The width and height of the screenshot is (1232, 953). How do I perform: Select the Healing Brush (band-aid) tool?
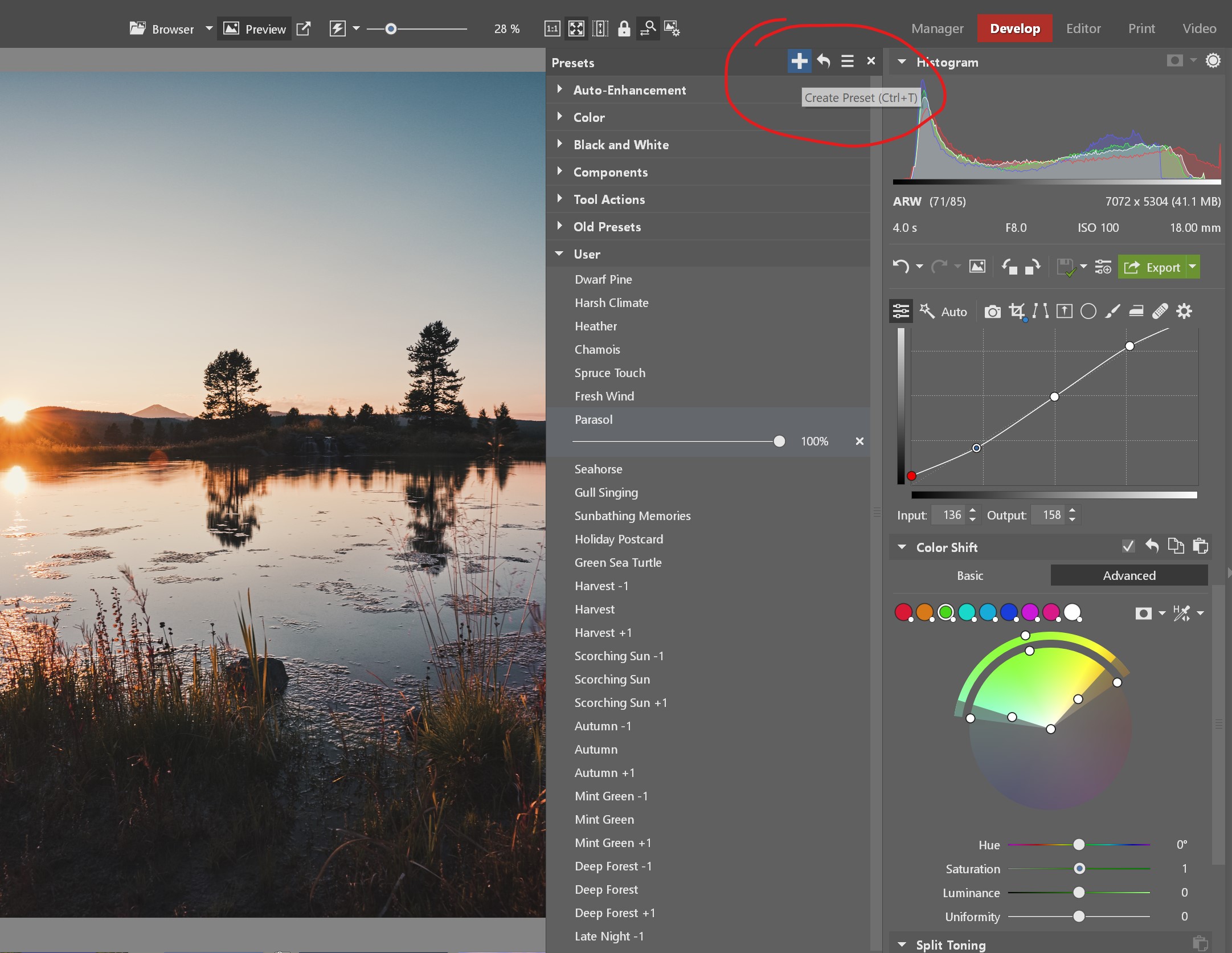(1160, 312)
